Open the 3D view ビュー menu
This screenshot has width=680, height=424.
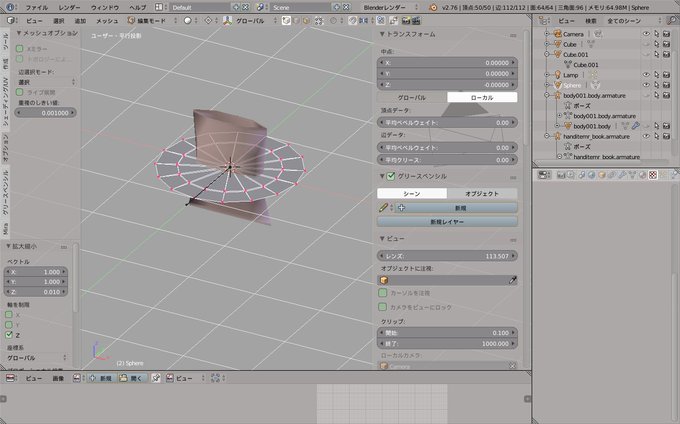(34, 21)
